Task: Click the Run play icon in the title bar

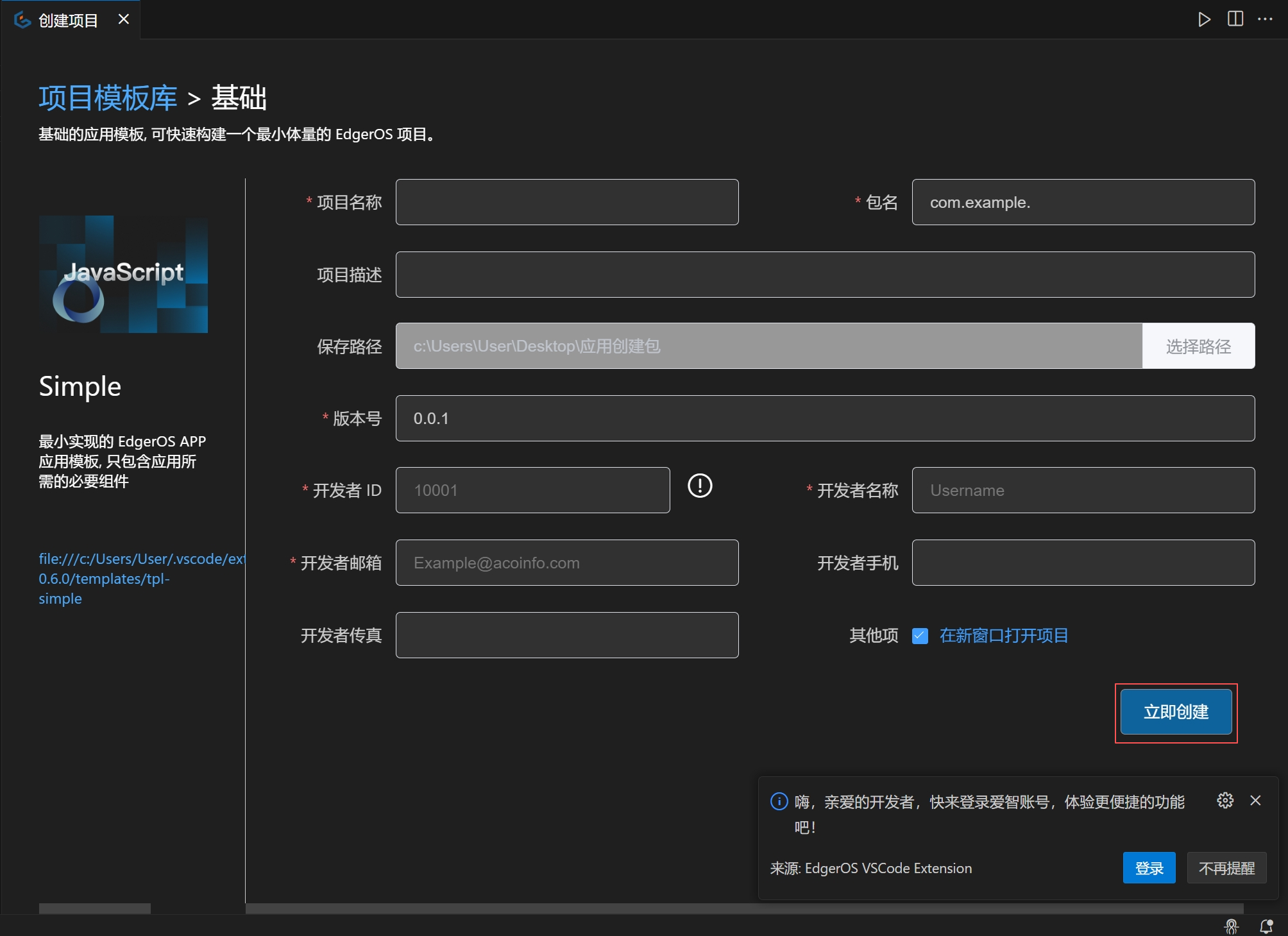Action: 1204,19
